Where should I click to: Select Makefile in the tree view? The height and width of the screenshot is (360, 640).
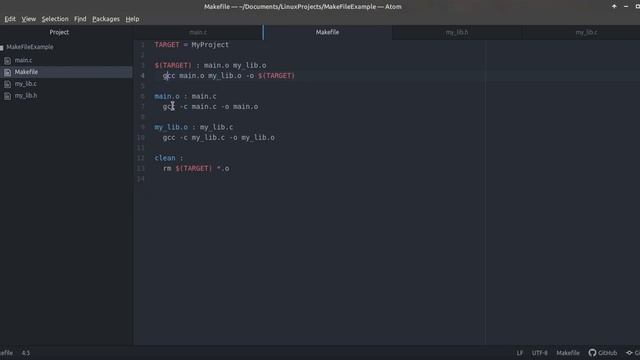(26, 72)
